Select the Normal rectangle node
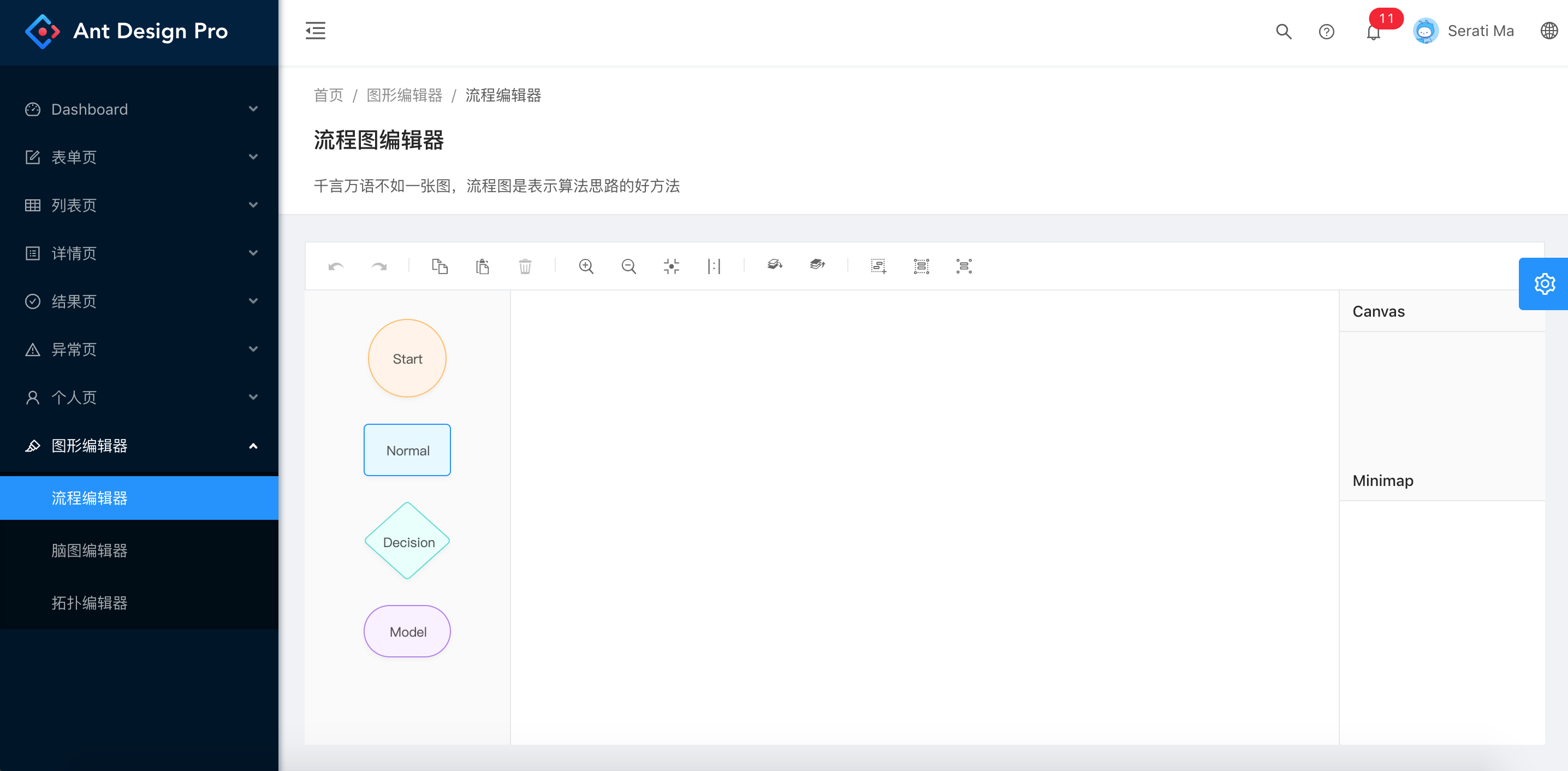Viewport: 1568px width, 771px height. click(407, 450)
